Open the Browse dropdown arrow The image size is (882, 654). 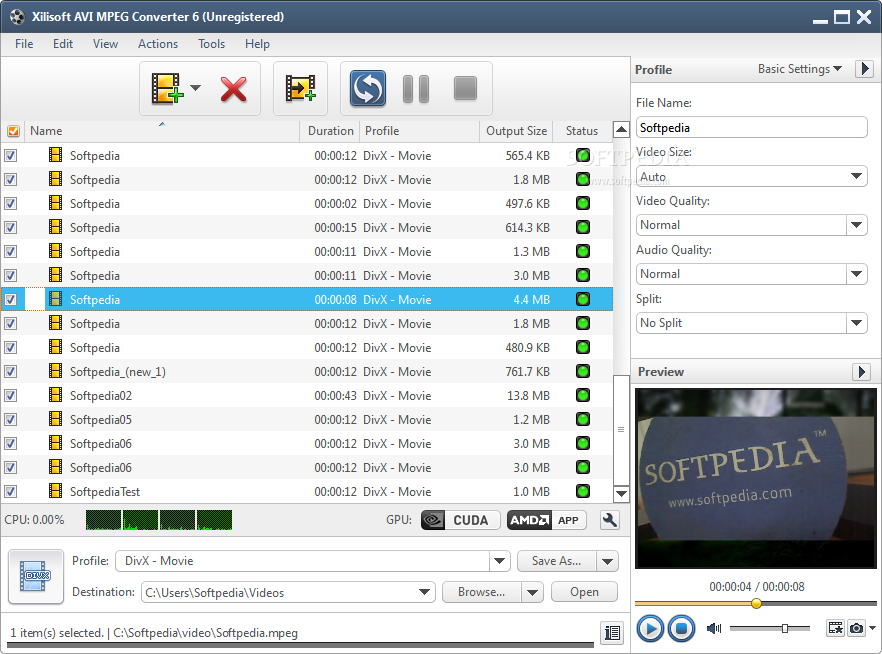coord(532,592)
